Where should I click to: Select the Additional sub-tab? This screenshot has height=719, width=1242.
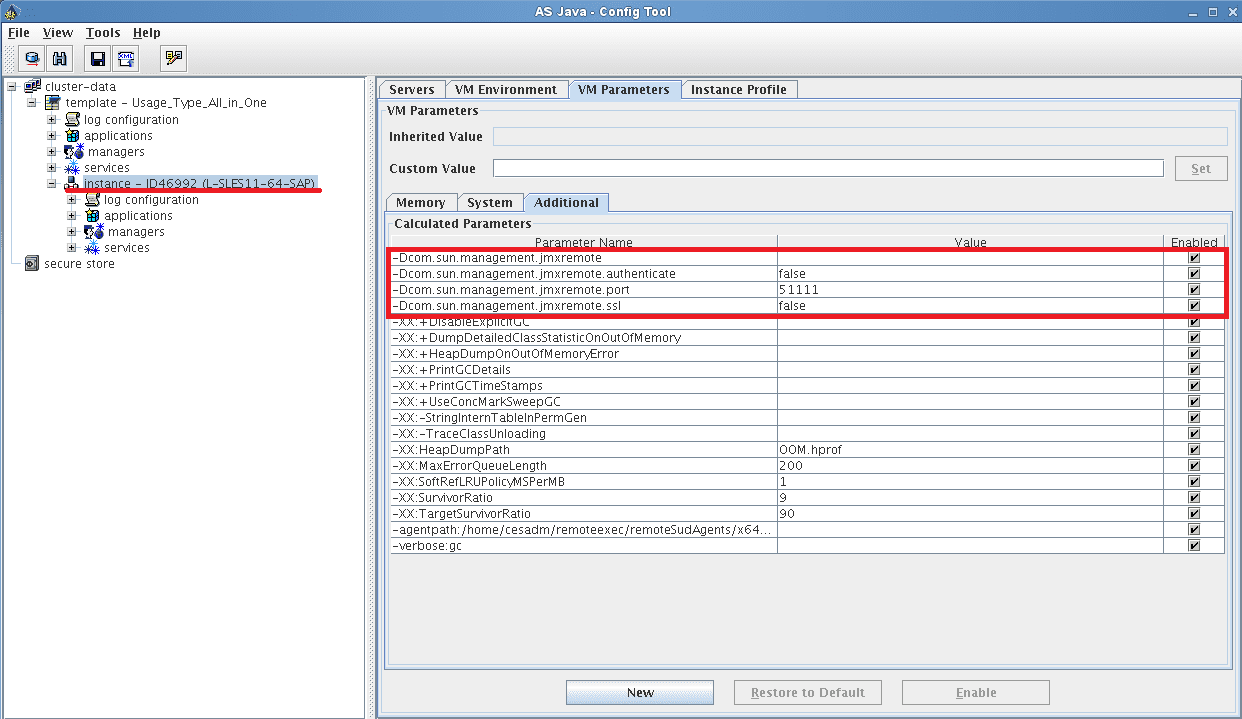[567, 203]
